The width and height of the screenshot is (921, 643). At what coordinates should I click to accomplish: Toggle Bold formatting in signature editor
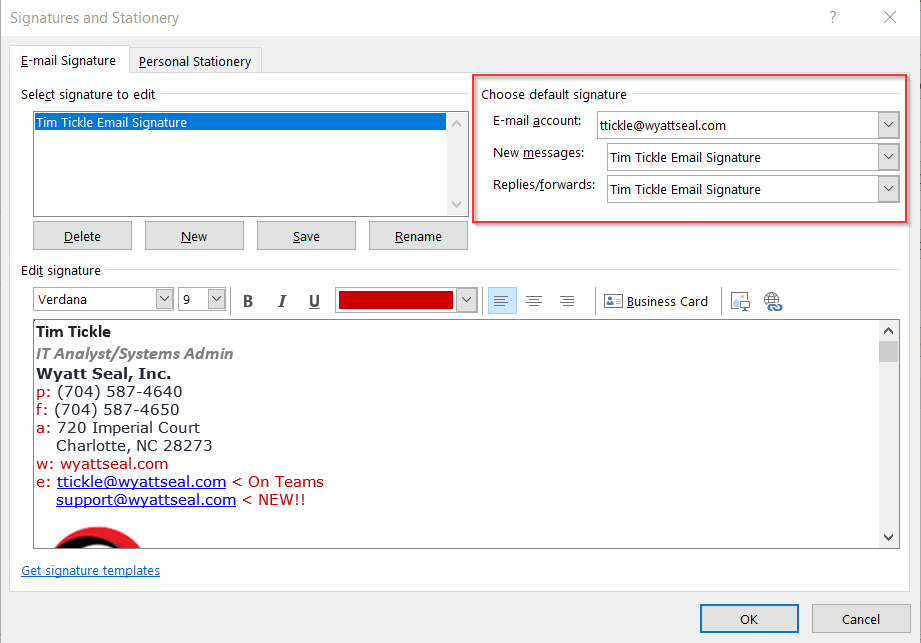(x=248, y=301)
